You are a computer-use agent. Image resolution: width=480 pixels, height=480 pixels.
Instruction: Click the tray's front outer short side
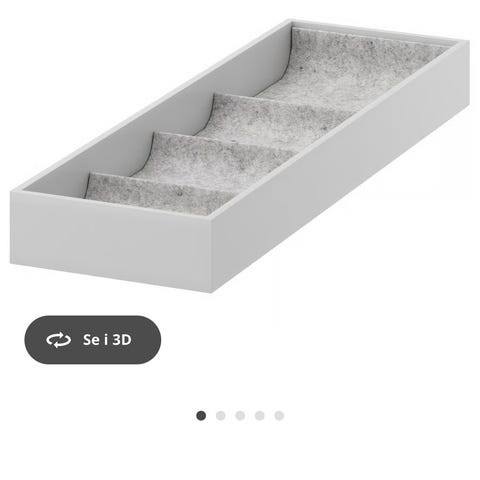point(111,241)
